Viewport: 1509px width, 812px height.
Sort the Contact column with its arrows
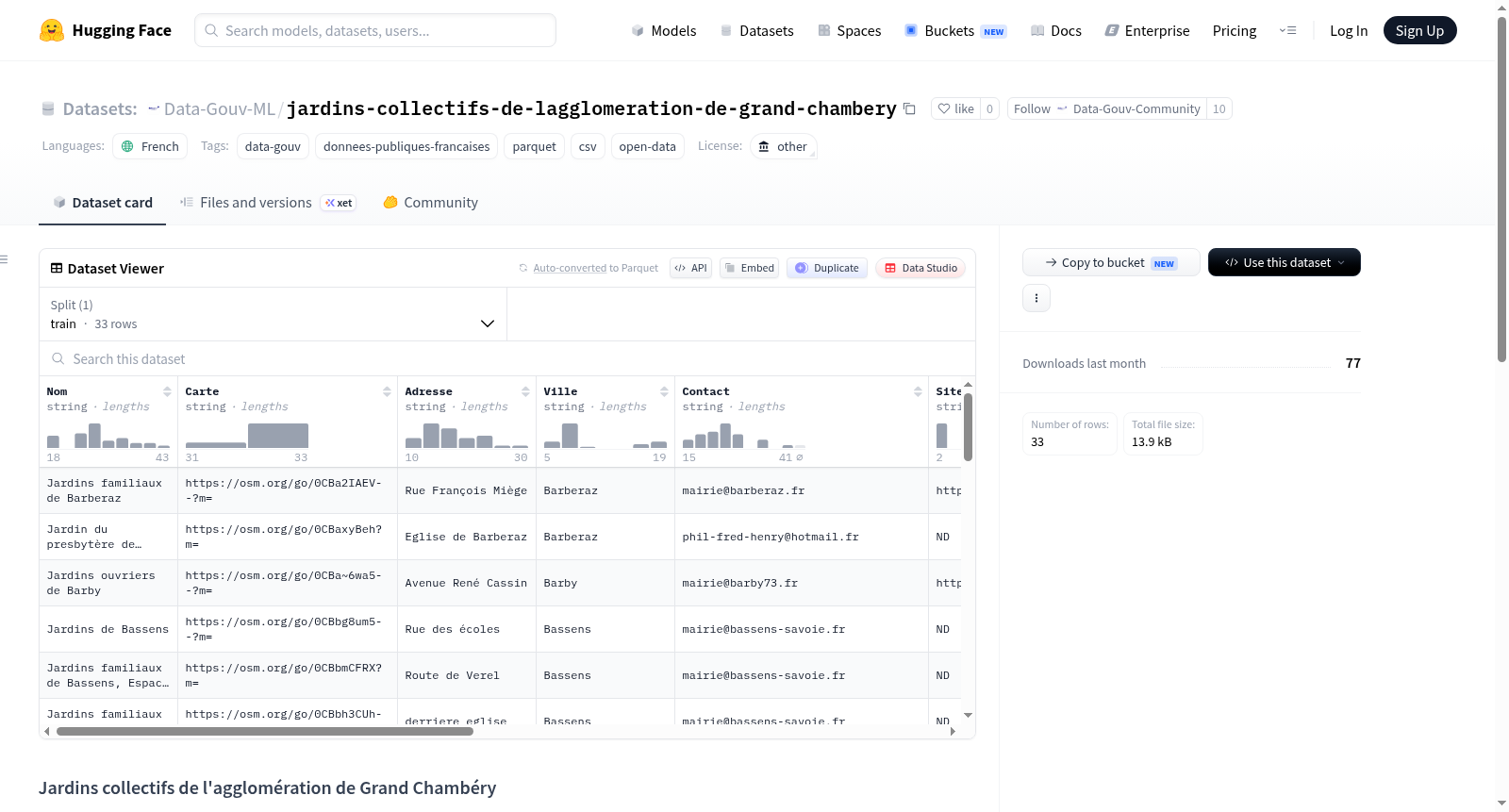[x=918, y=391]
